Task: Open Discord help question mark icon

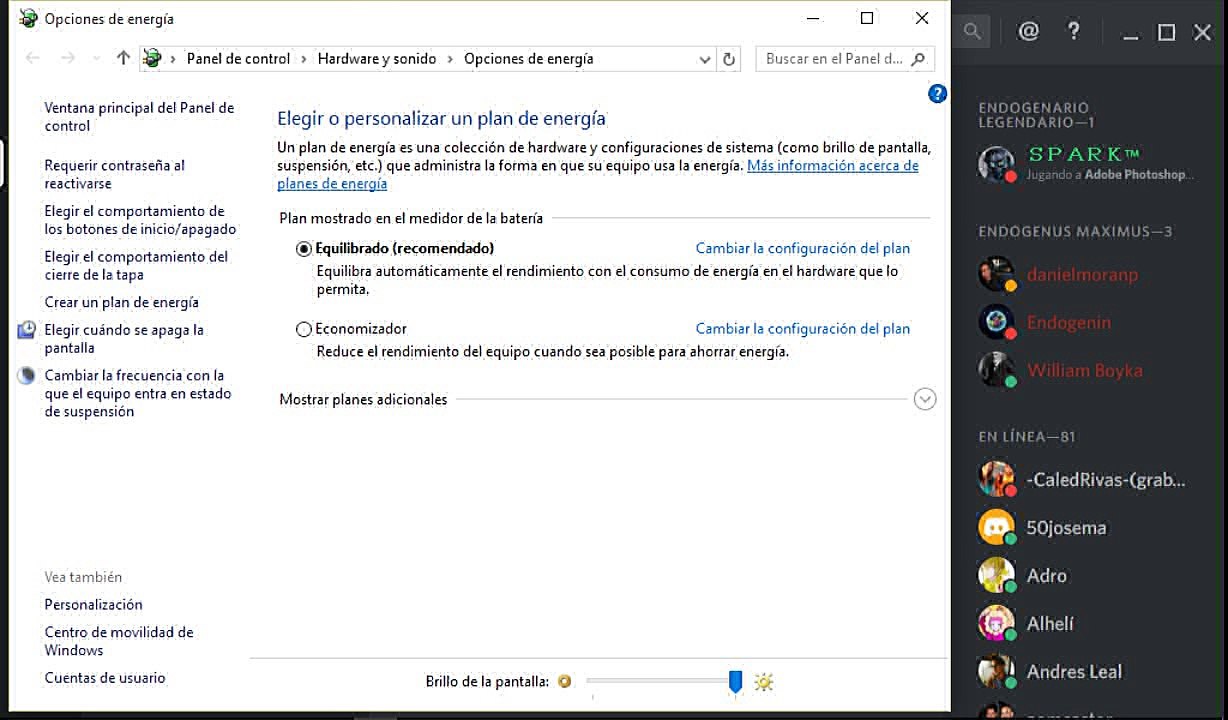Action: pyautogui.click(x=1074, y=31)
